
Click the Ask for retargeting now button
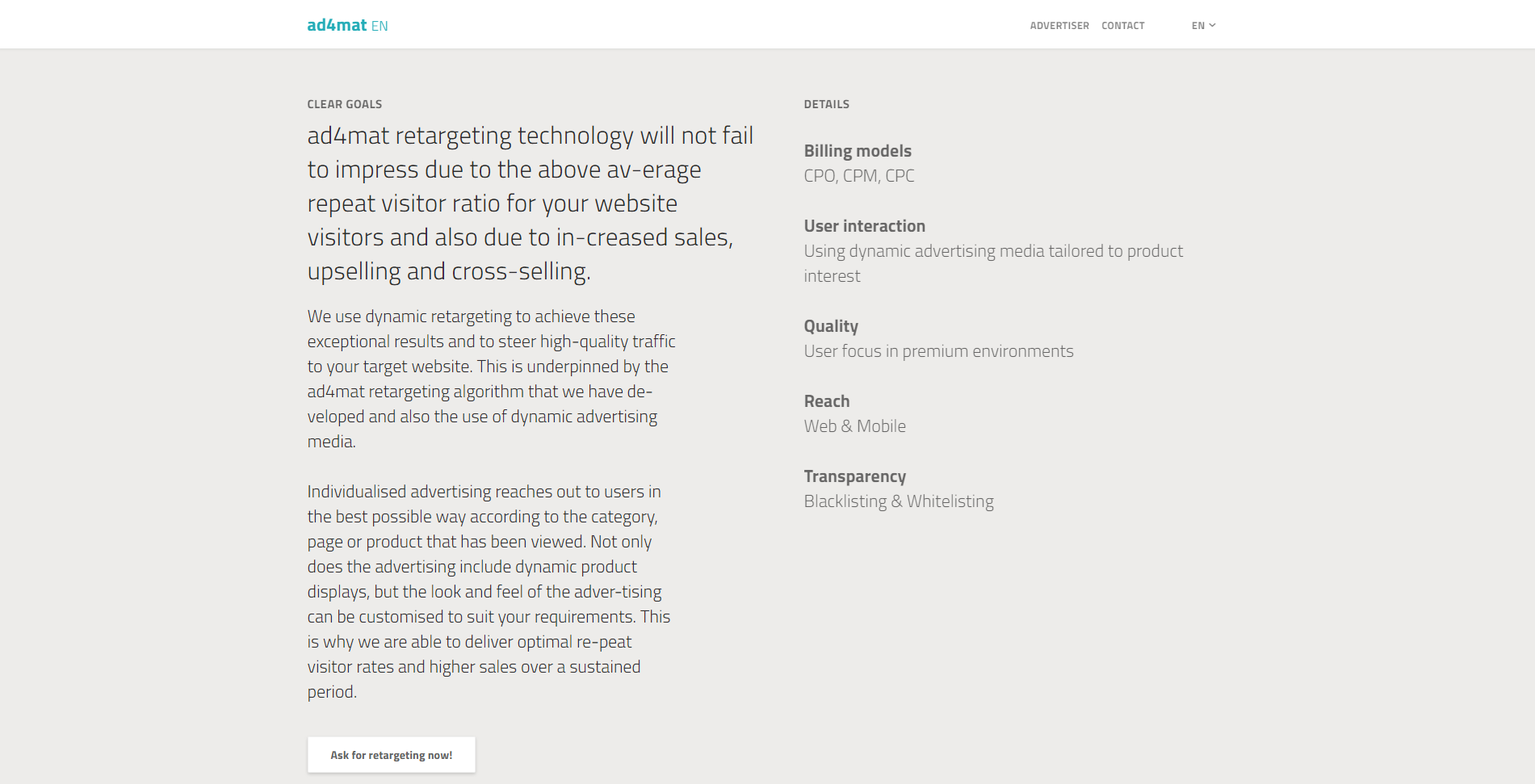[x=391, y=755]
